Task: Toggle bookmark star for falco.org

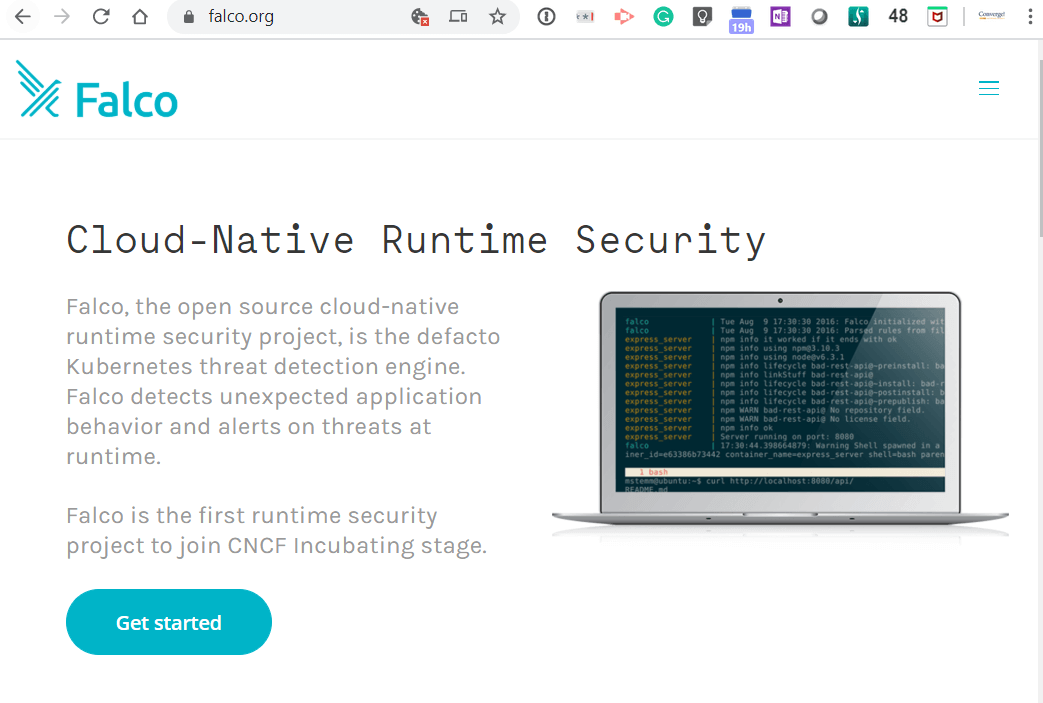Action: [497, 16]
